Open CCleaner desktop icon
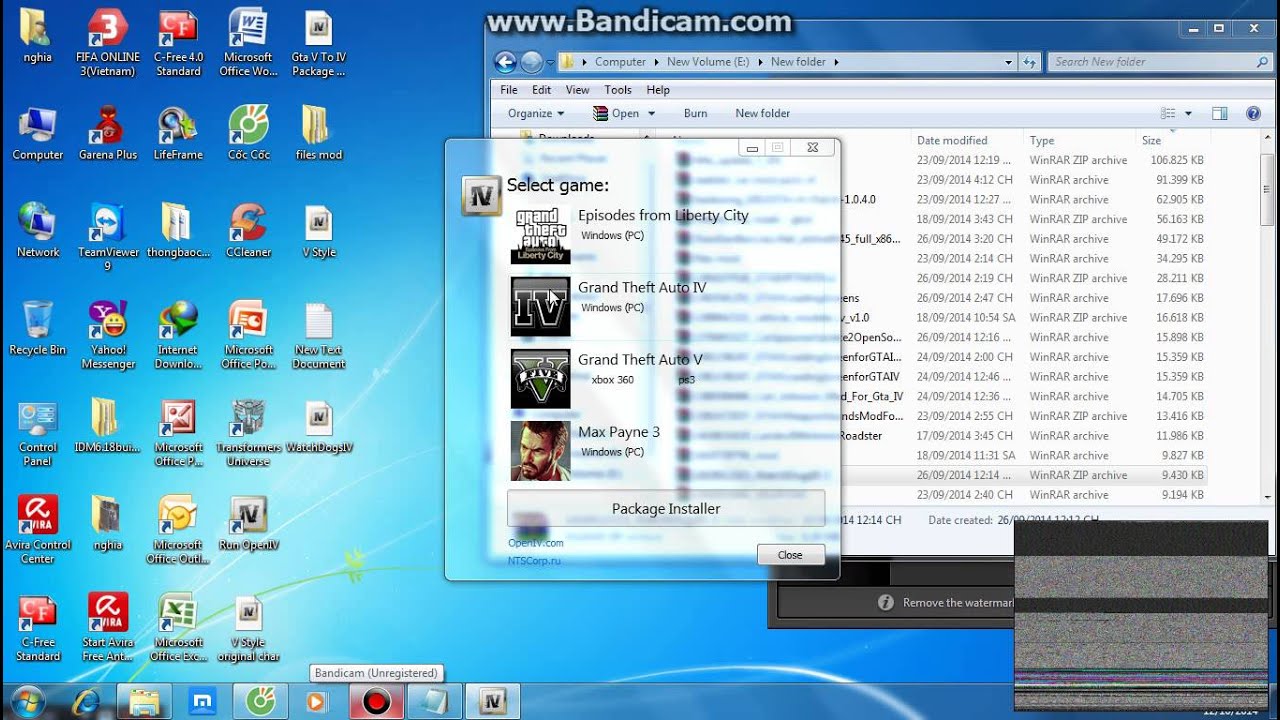The image size is (1280, 720). [248, 231]
